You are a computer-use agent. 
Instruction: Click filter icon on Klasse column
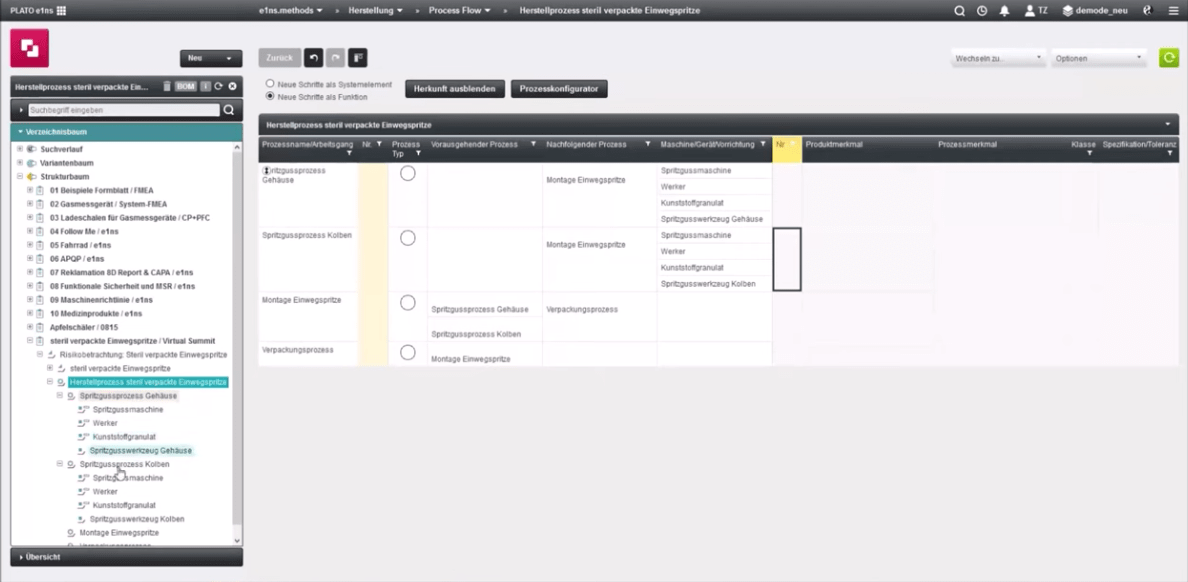click(1090, 153)
